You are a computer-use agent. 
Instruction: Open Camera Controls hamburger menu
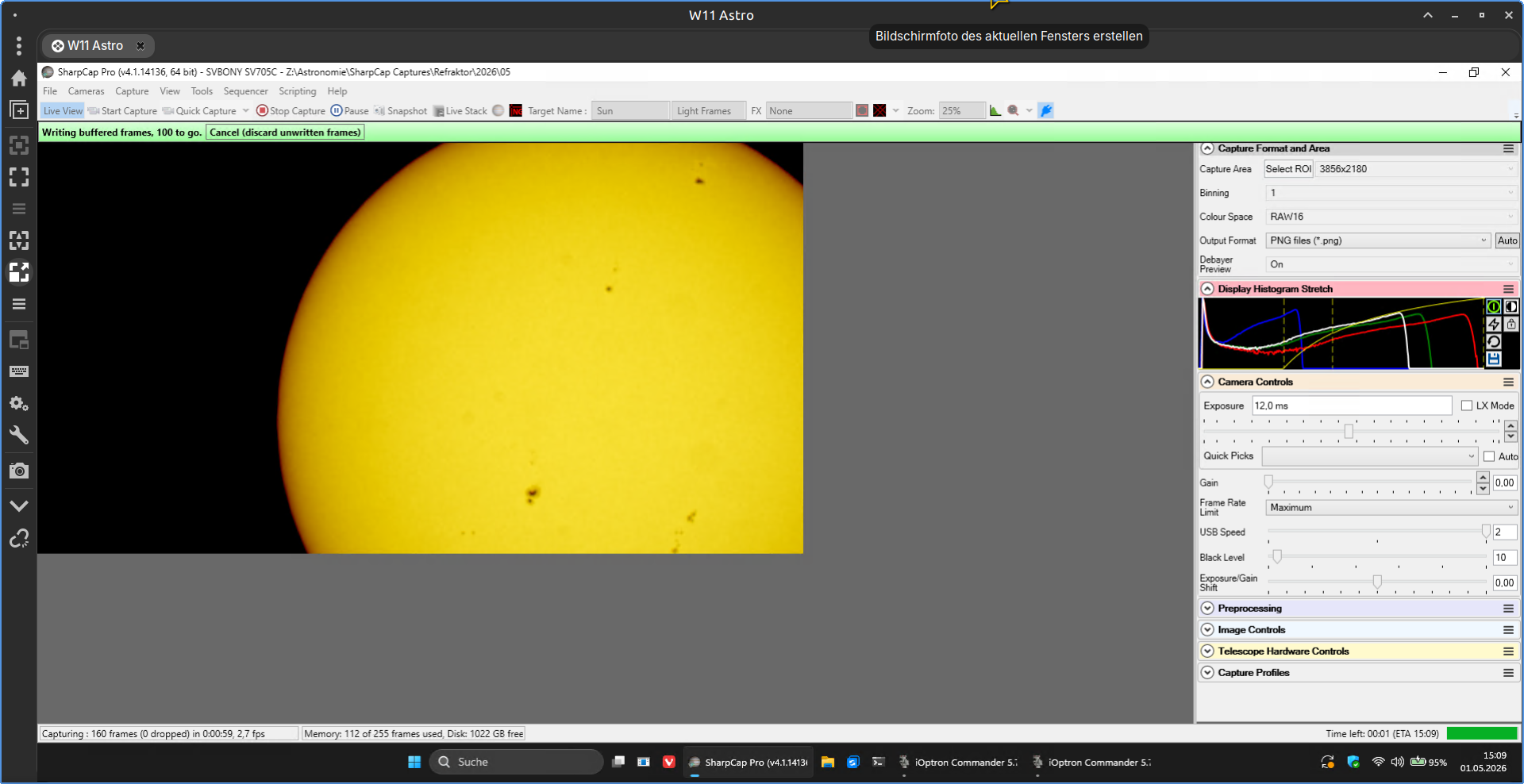tap(1508, 382)
